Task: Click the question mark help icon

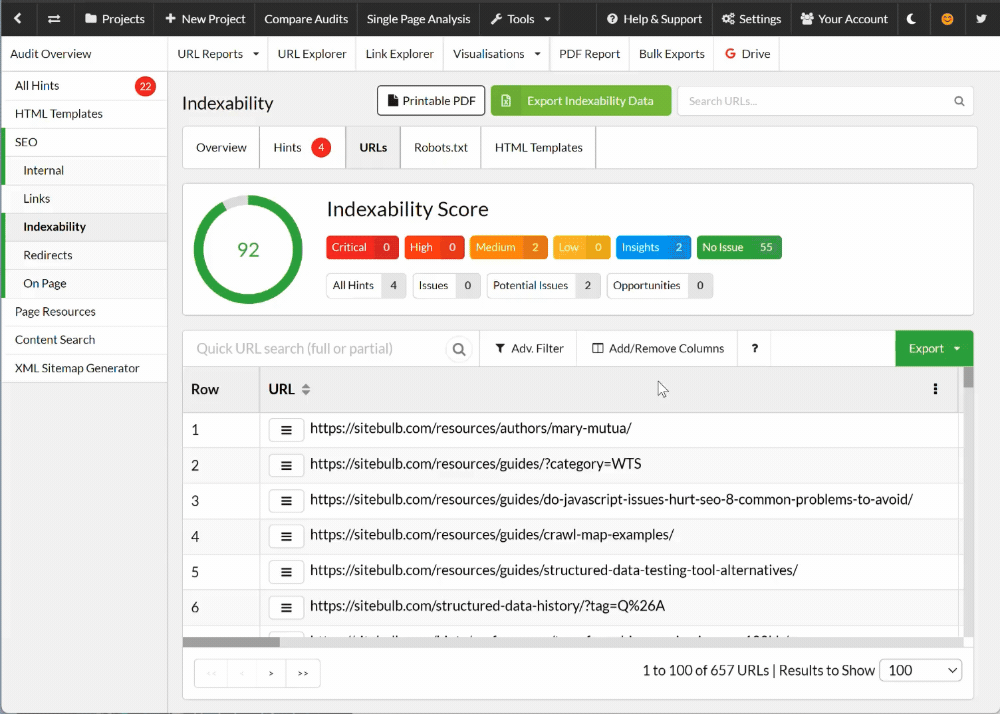Action: (x=754, y=349)
